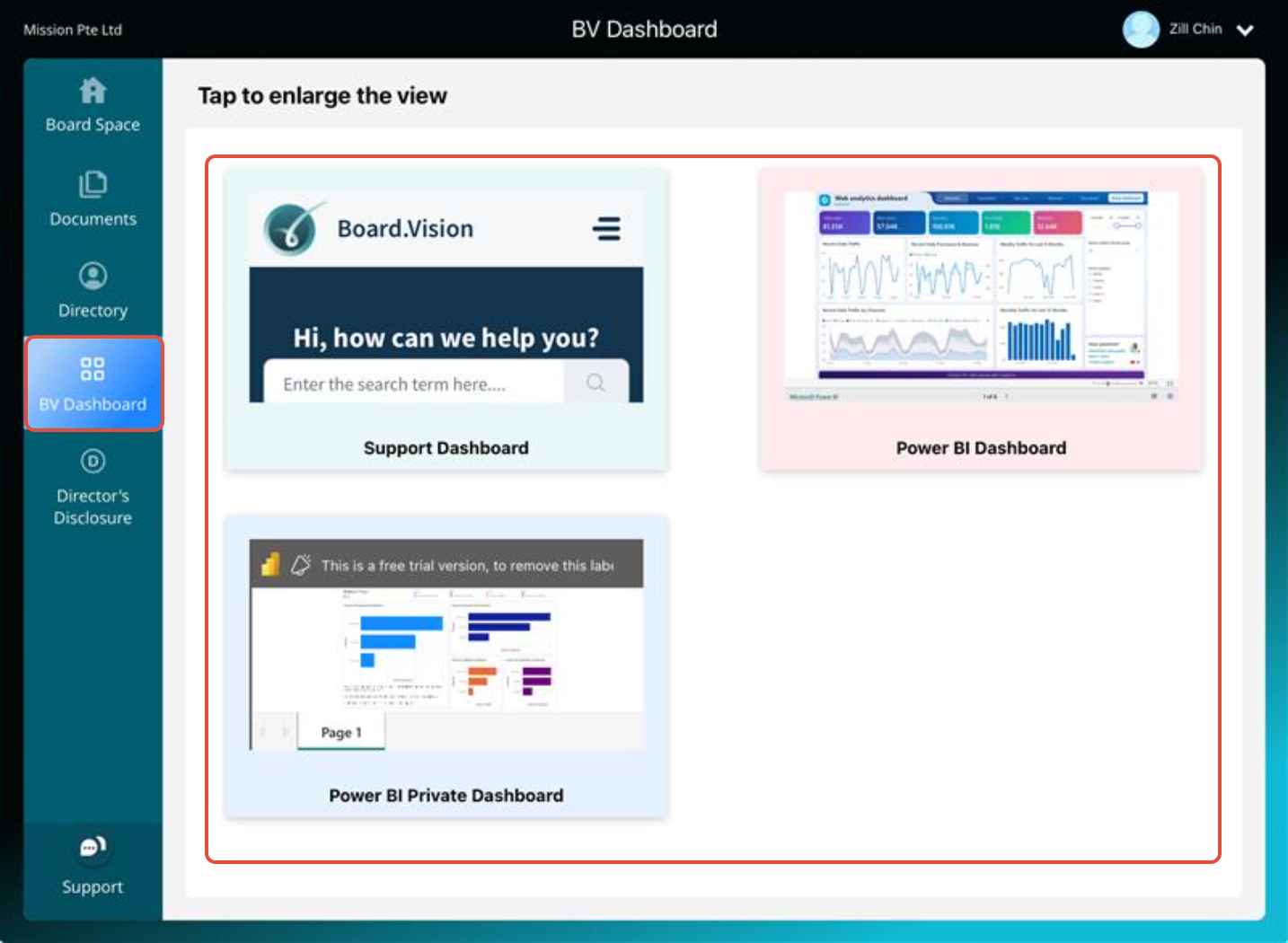Open the Directory person icon
The image size is (1288, 943).
[93, 276]
